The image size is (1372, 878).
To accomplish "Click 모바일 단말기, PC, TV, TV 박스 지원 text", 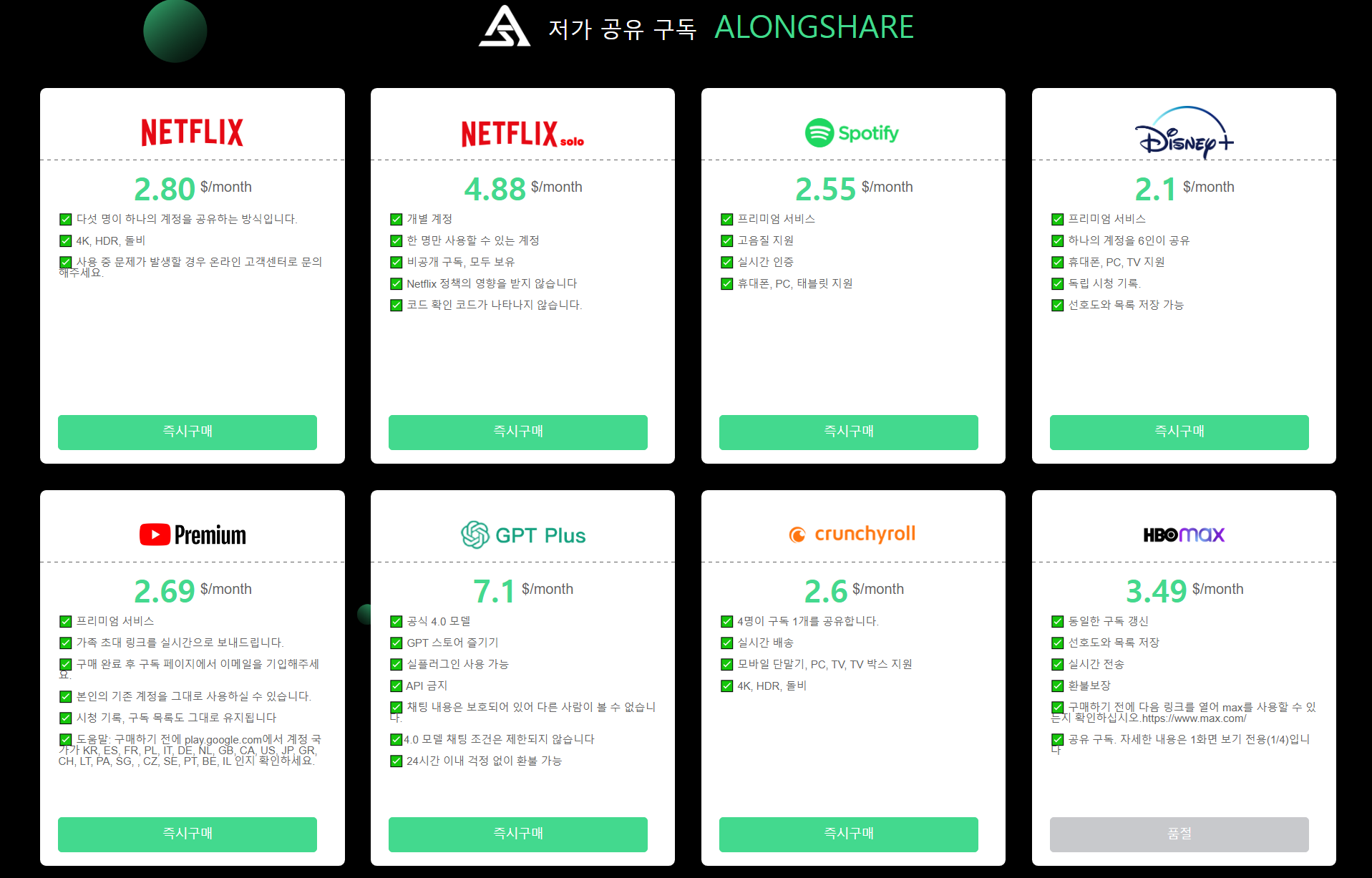I will click(825, 664).
